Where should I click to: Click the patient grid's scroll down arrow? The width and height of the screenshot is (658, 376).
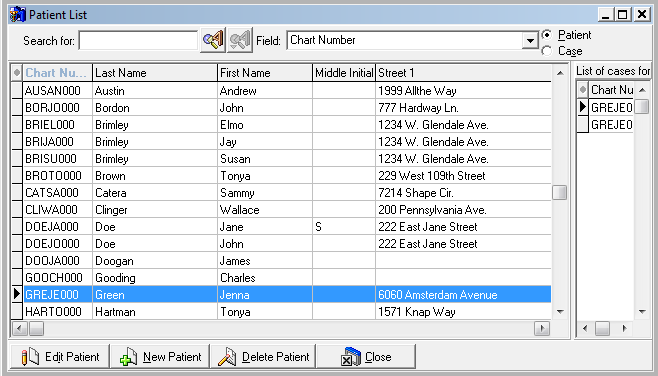560,312
